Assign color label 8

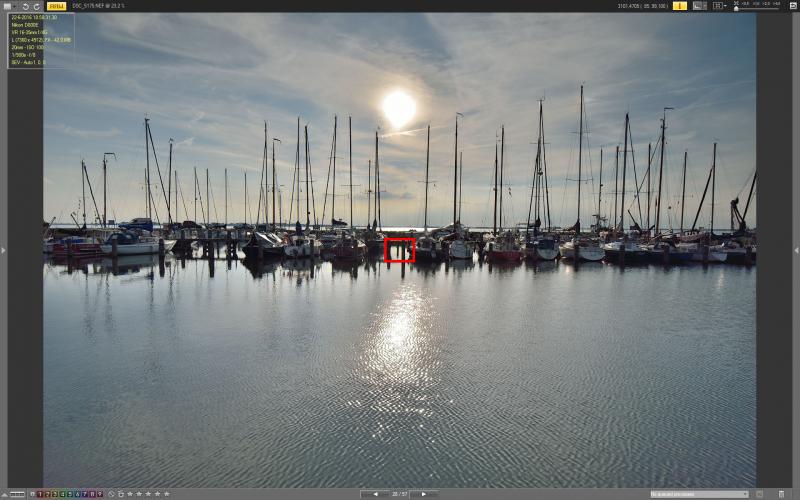coord(92,494)
